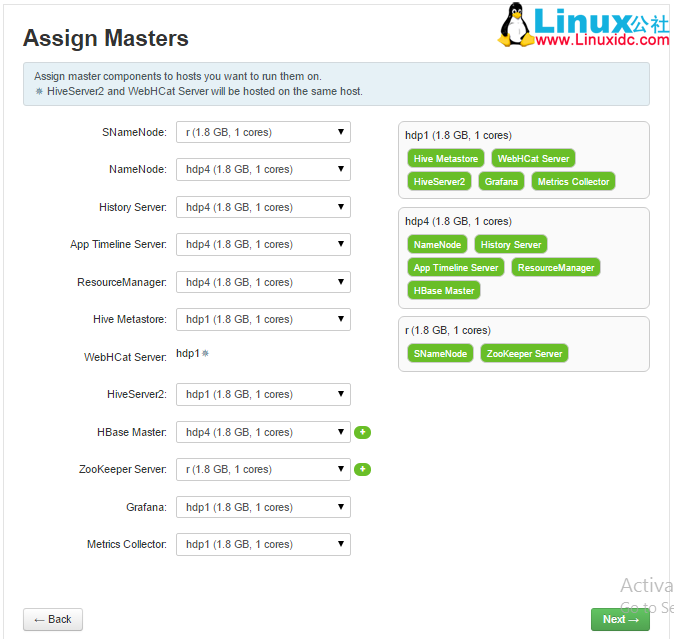
Task: Open the SNameNode host dropdown
Action: click(x=263, y=132)
